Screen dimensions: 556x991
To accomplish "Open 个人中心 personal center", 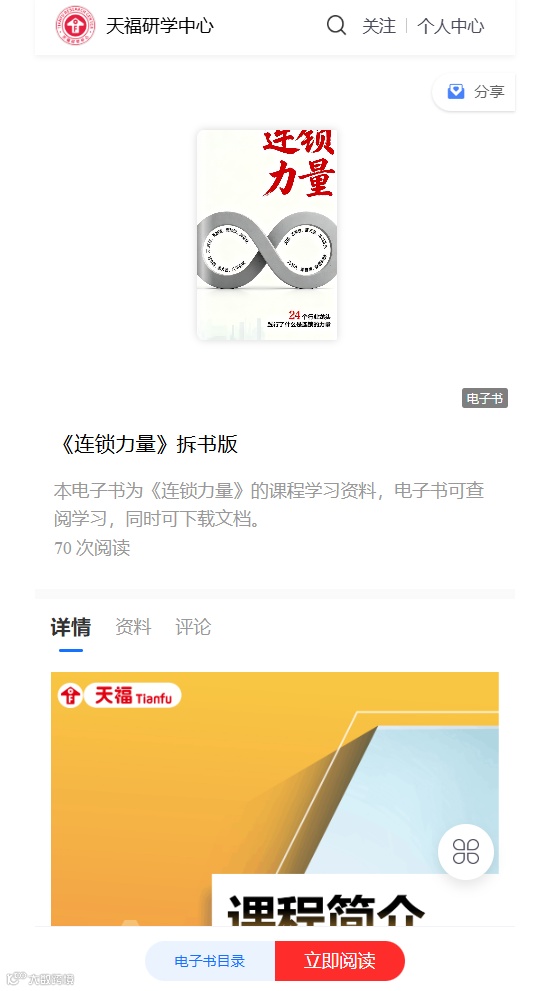I will pyautogui.click(x=450, y=26).
